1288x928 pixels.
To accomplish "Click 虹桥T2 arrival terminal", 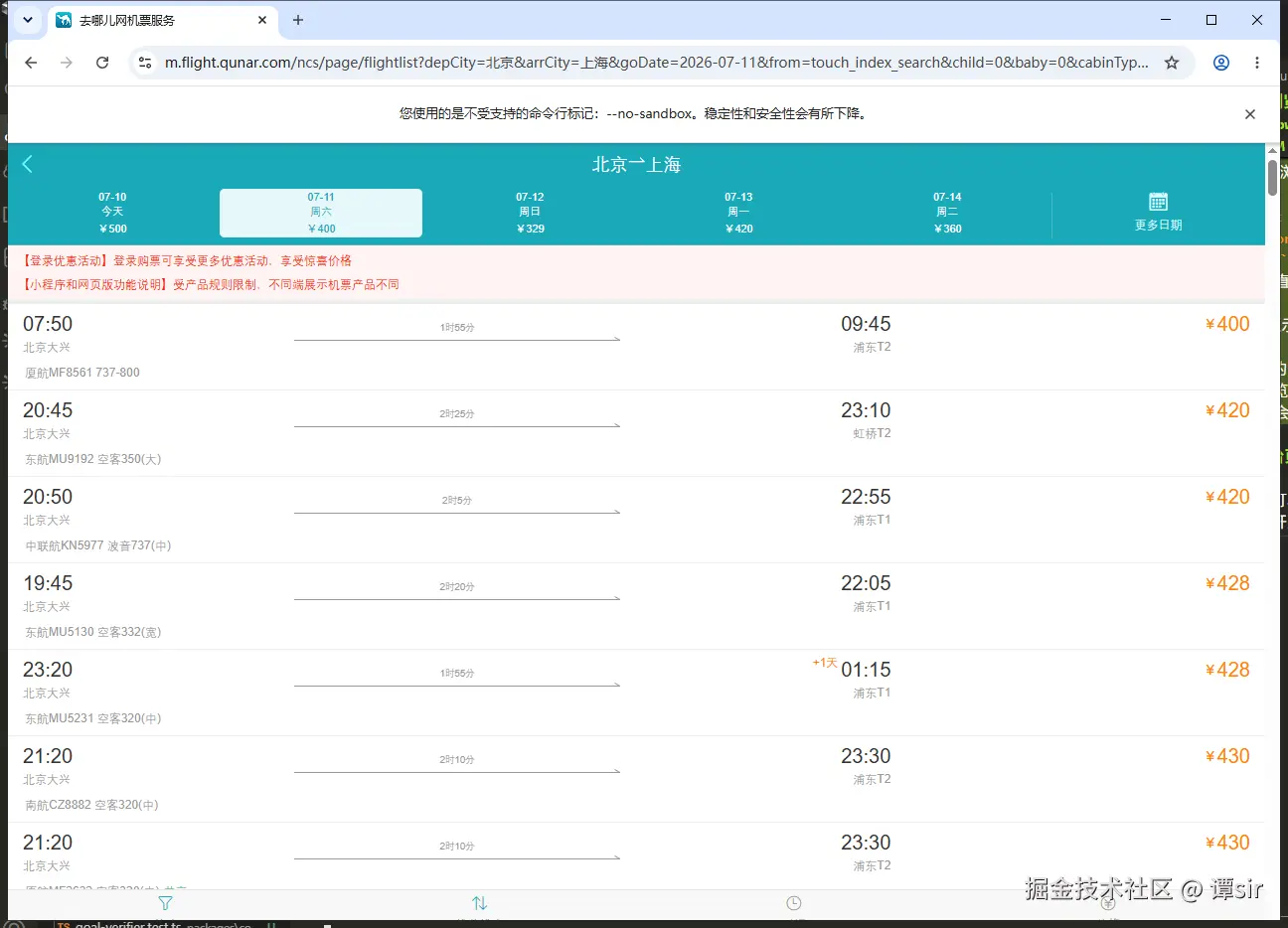I will tap(872, 434).
